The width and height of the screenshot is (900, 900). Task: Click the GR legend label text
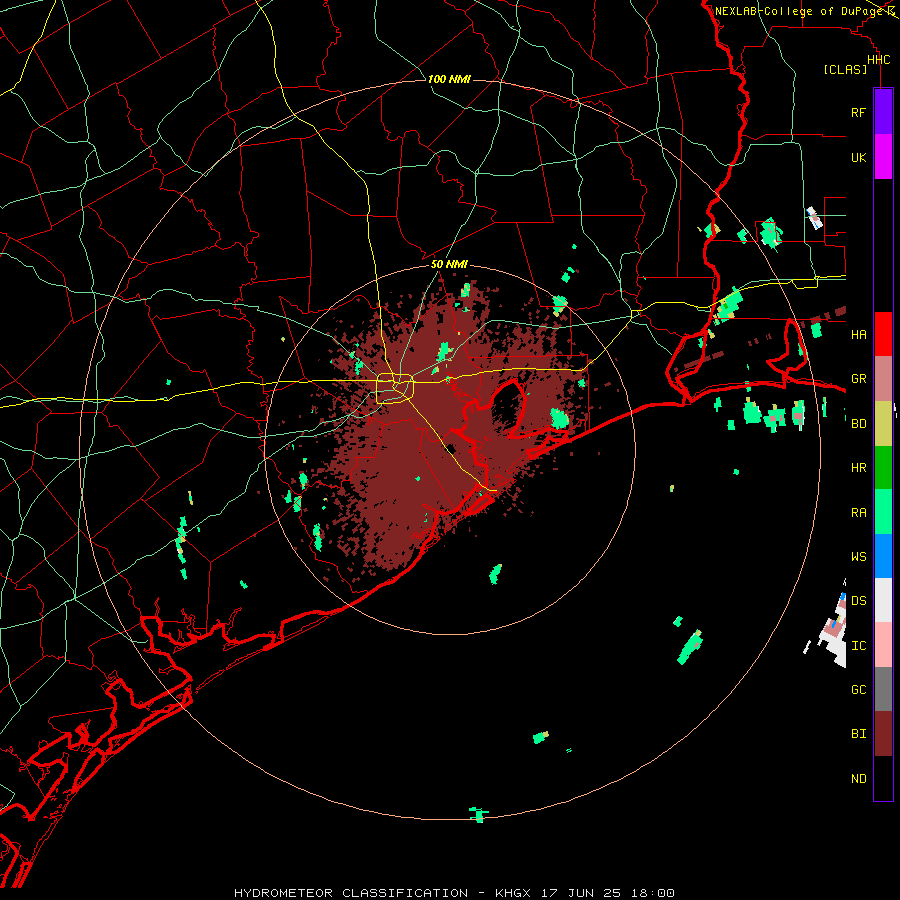pyautogui.click(x=858, y=379)
